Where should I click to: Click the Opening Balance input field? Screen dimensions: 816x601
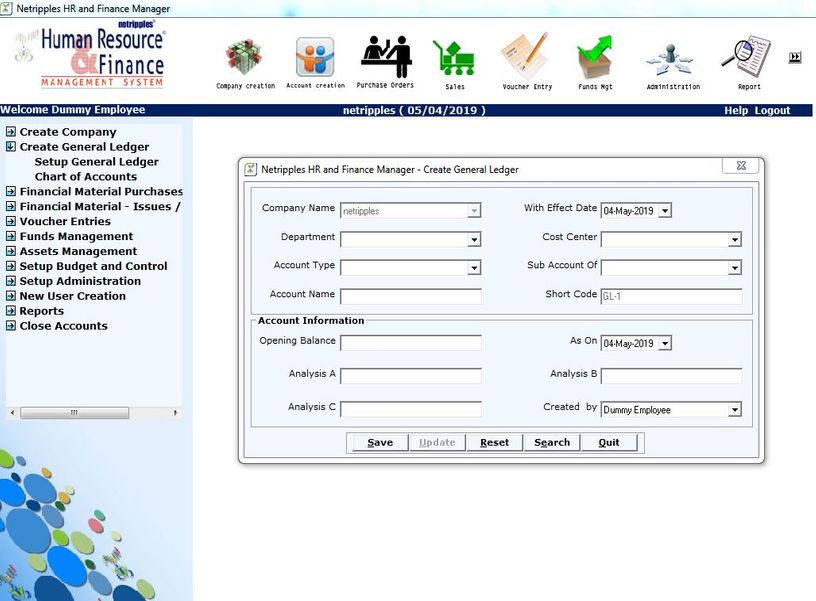(411, 343)
